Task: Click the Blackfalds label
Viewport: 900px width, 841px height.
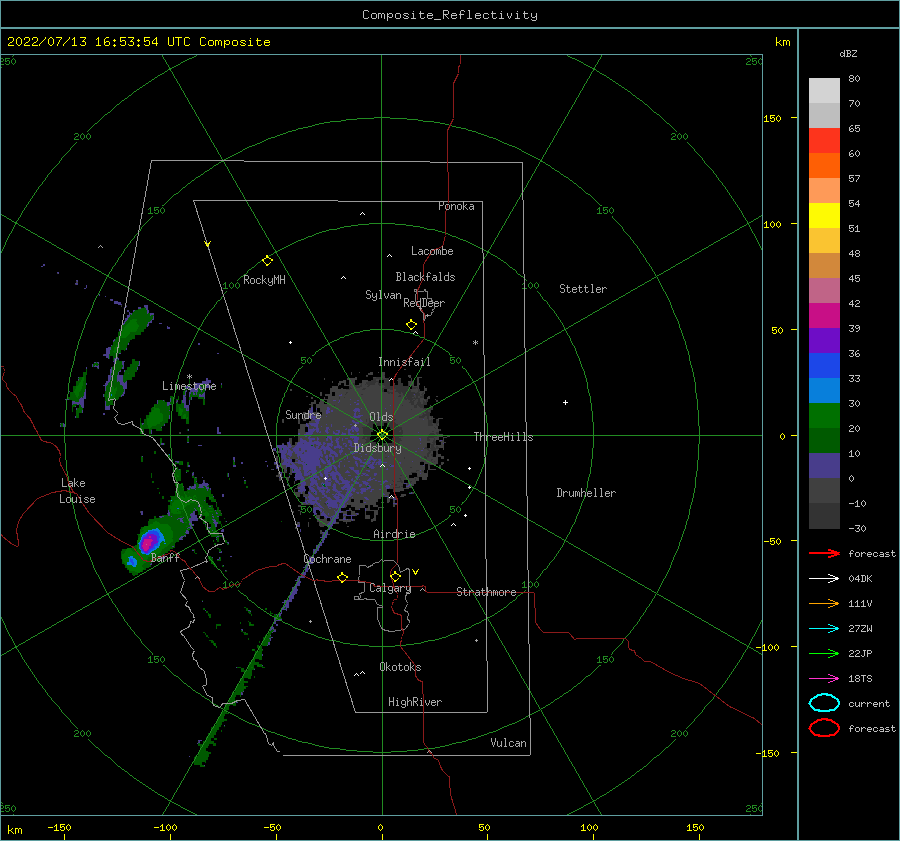Action: click(425, 277)
